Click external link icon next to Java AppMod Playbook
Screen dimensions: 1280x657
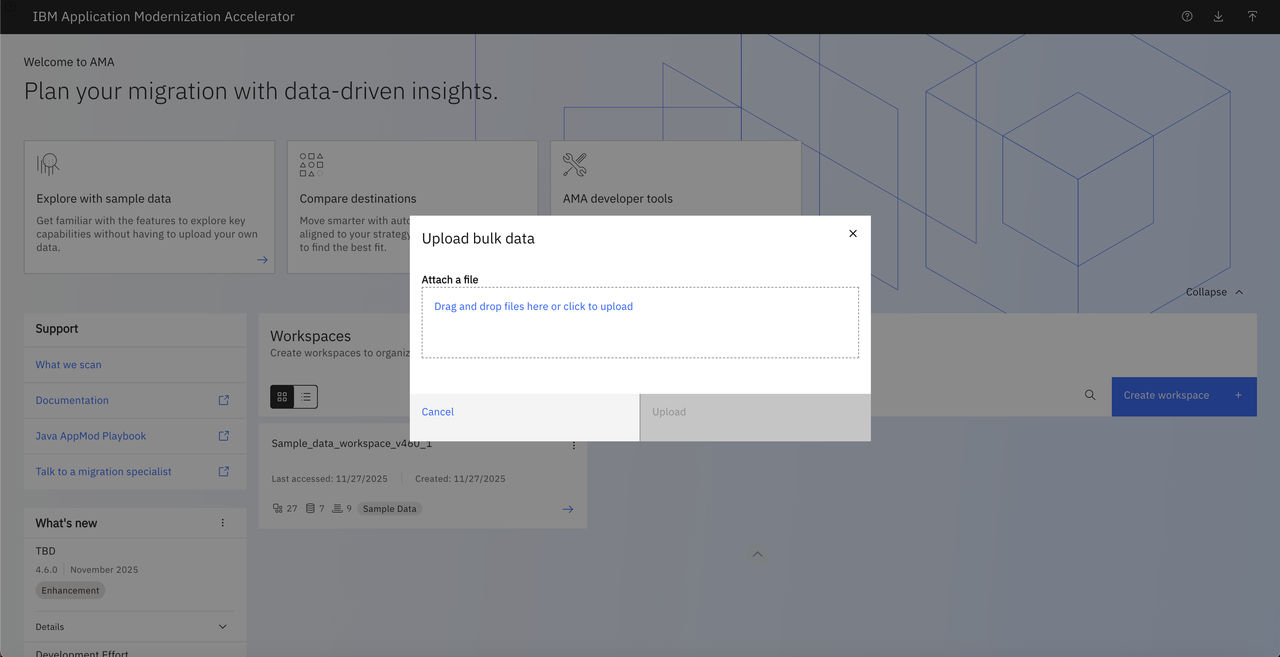point(223,436)
